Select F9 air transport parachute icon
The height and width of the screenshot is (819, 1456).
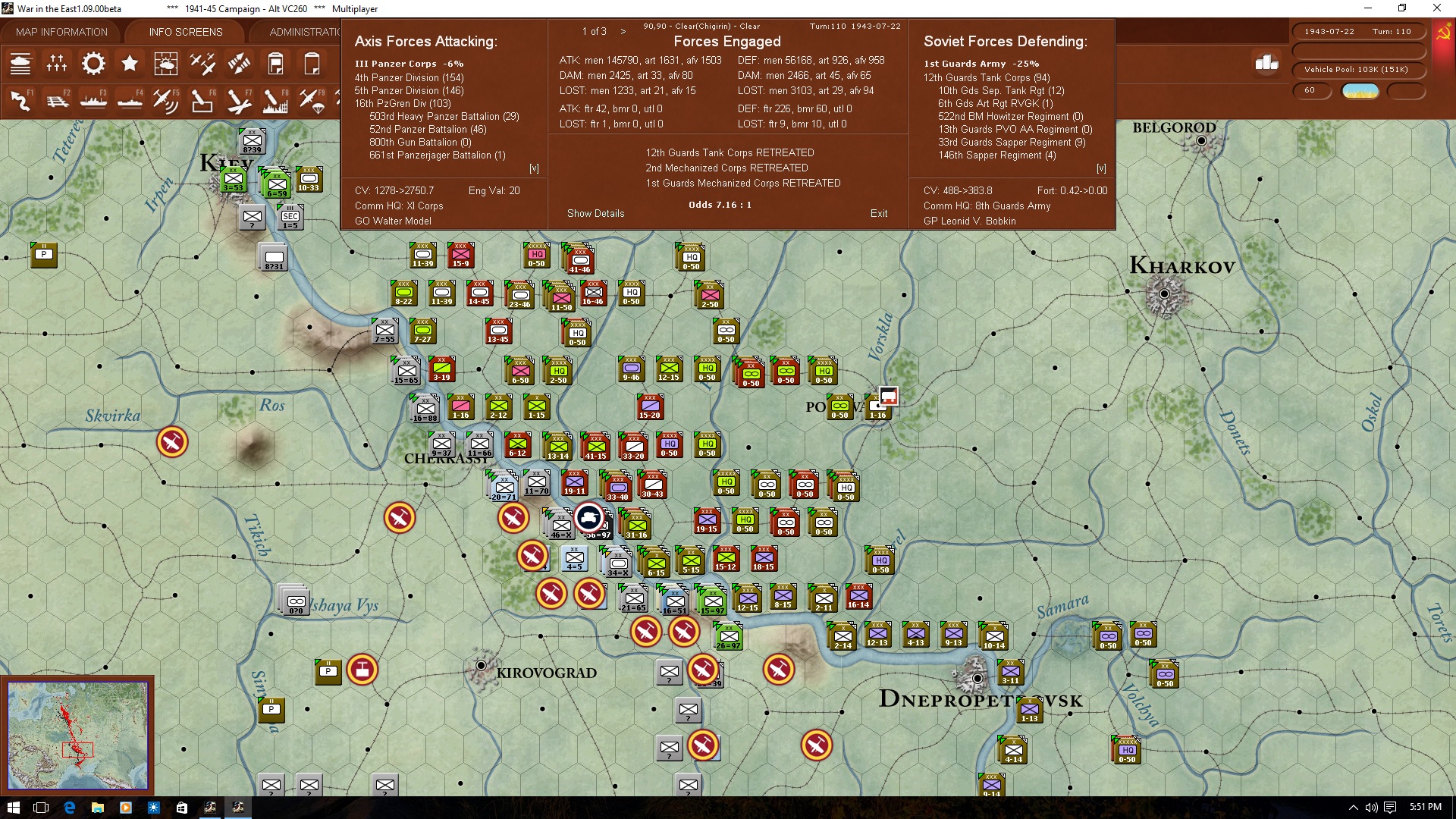click(312, 99)
